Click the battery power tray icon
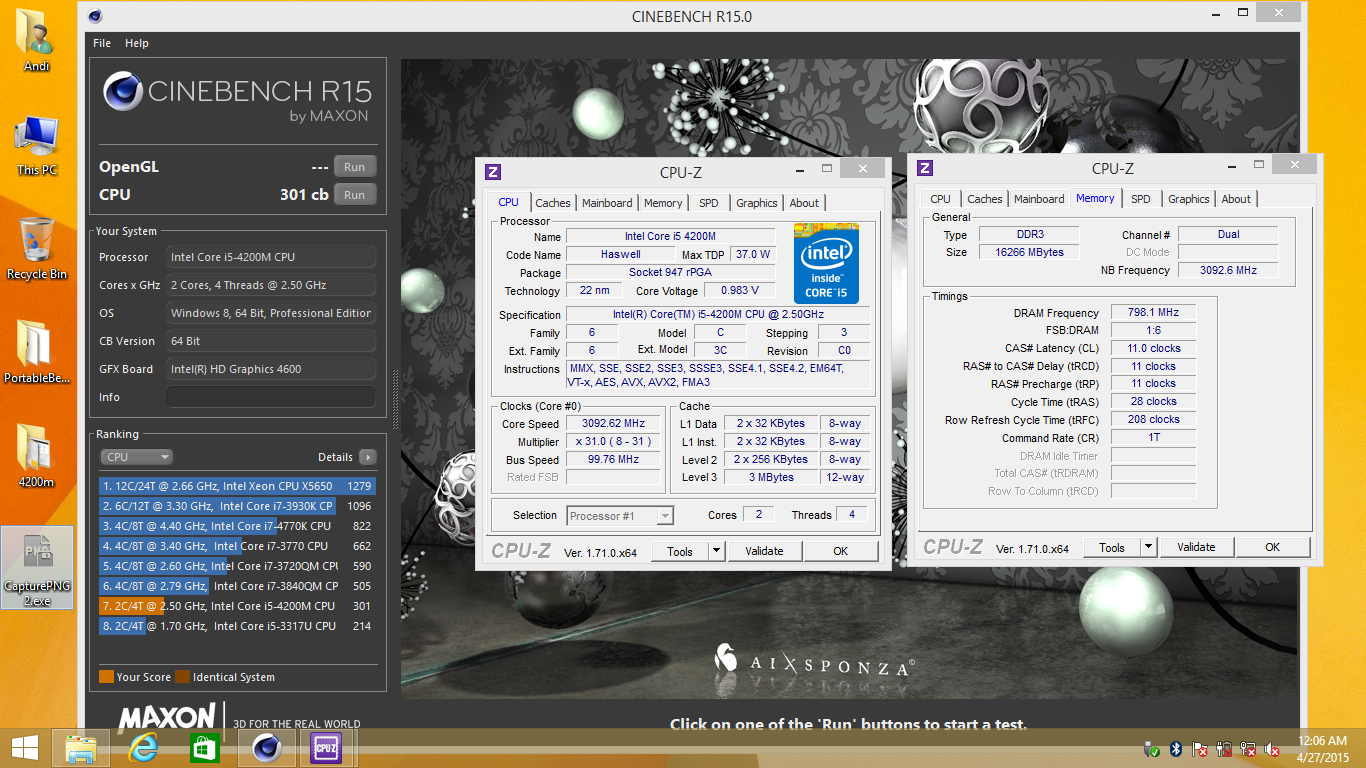The width and height of the screenshot is (1366, 768). point(1225,749)
